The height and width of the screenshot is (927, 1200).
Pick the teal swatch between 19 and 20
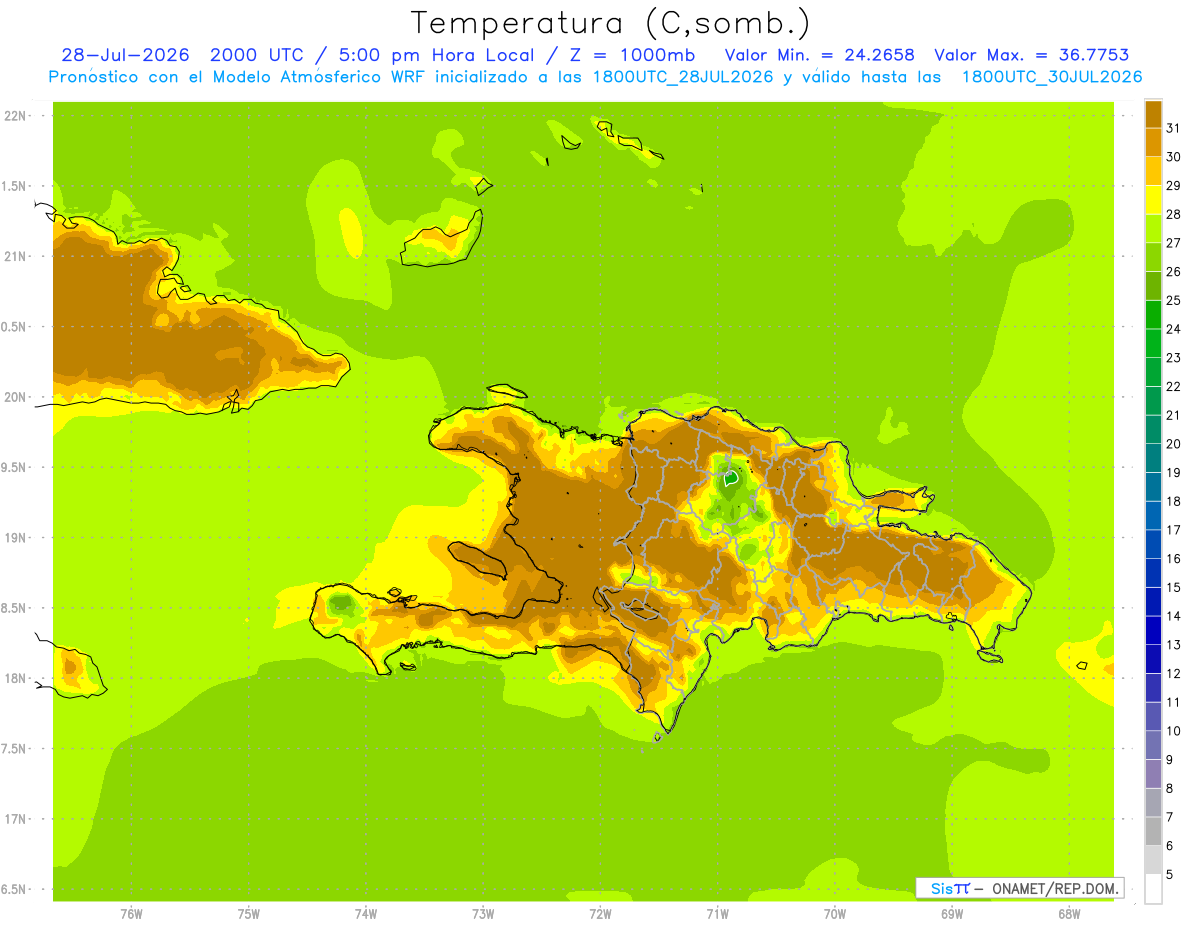[x=1153, y=458]
